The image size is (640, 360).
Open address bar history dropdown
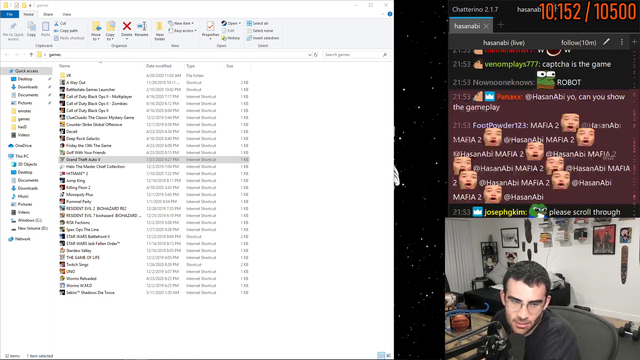point(309,55)
